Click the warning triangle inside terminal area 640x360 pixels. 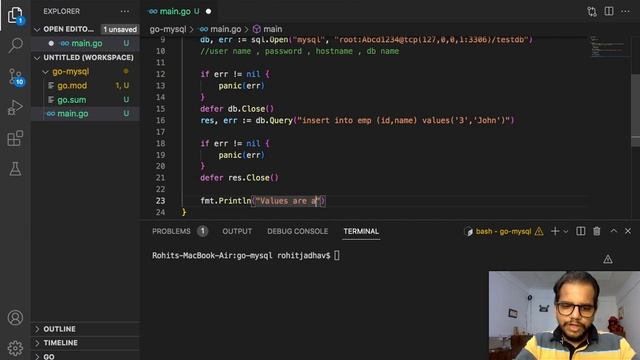pyautogui.click(x=608, y=259)
